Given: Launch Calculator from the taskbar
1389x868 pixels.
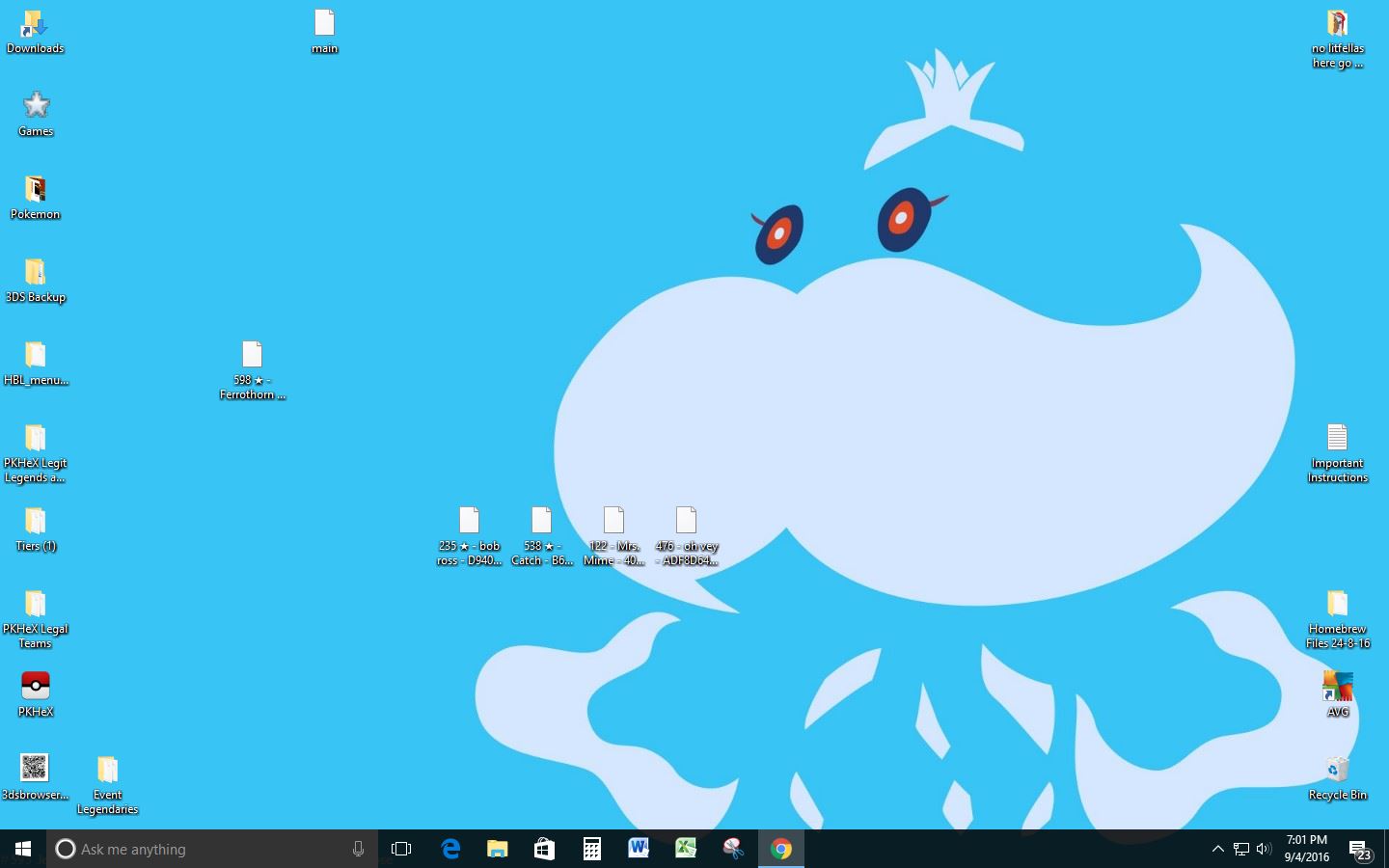Looking at the screenshot, I should [591, 849].
